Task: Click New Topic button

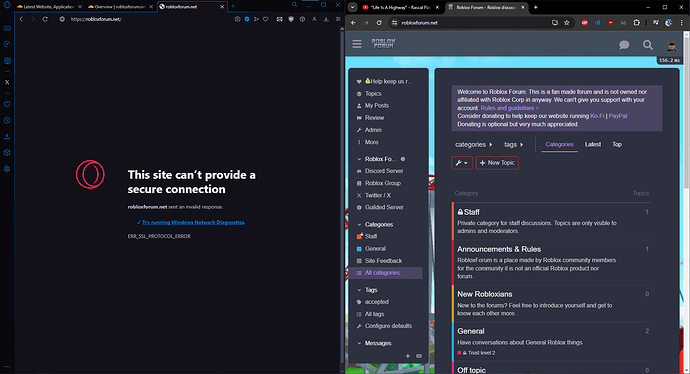Action: [x=497, y=163]
